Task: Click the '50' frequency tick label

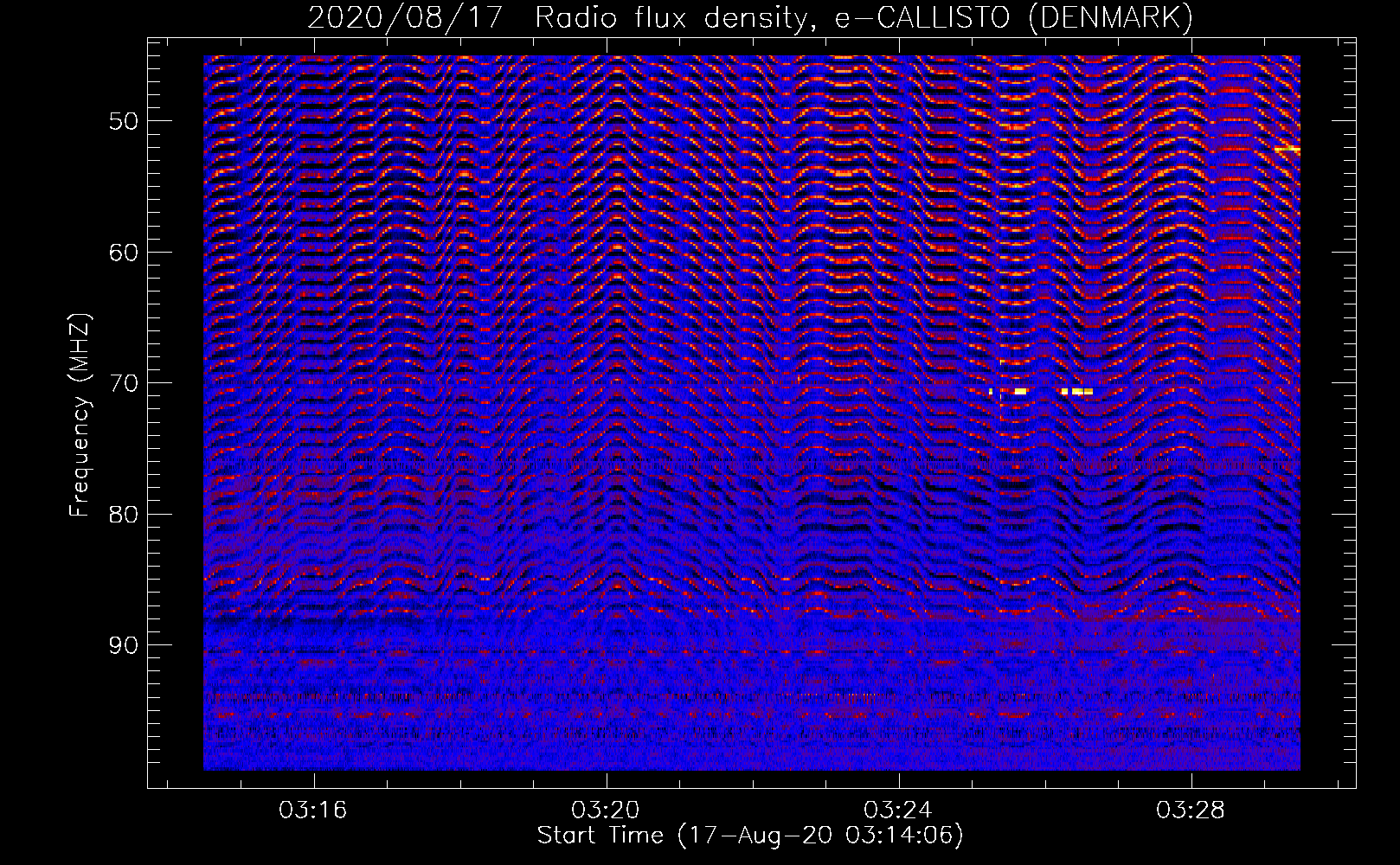Action: point(123,121)
